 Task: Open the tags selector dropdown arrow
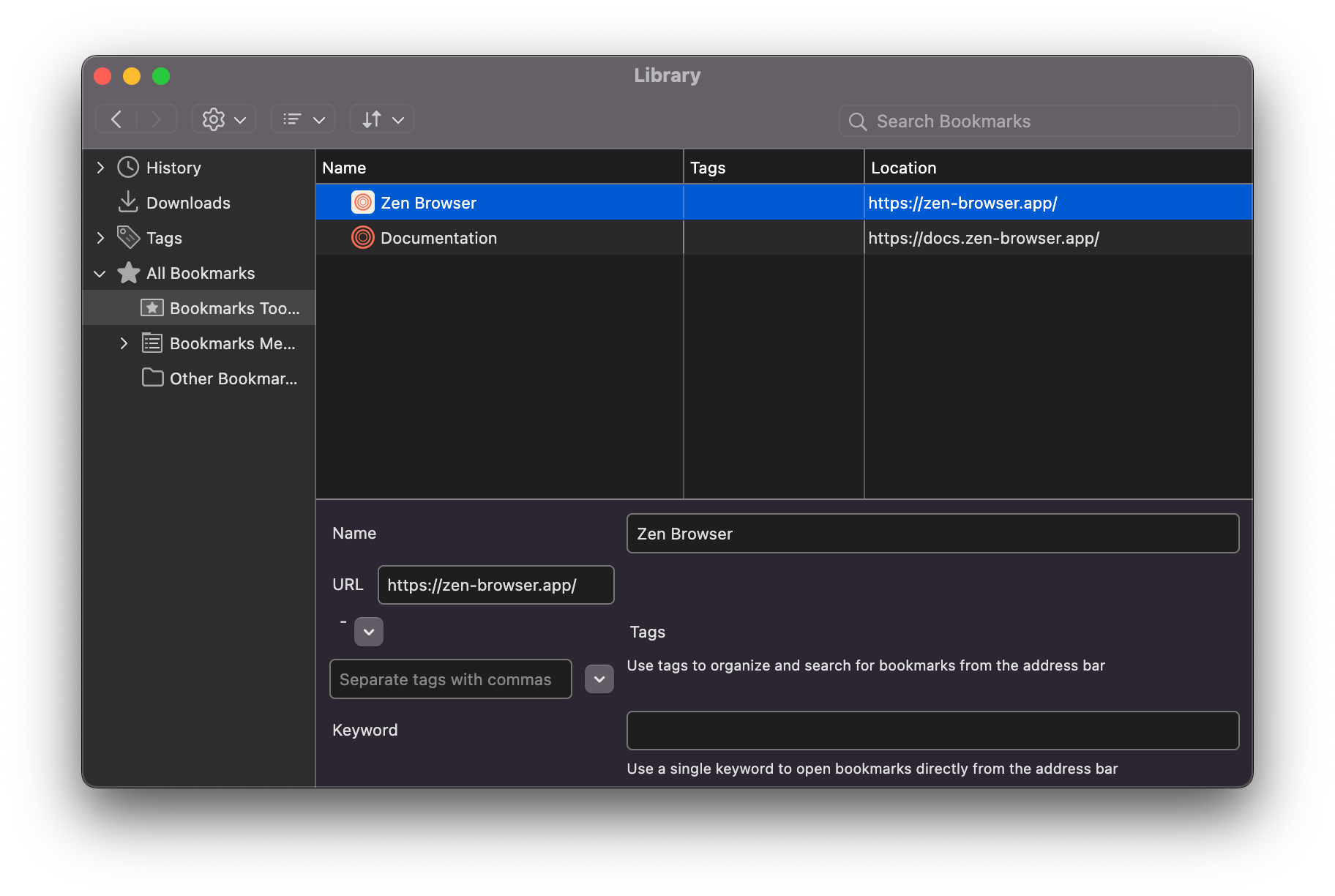599,679
